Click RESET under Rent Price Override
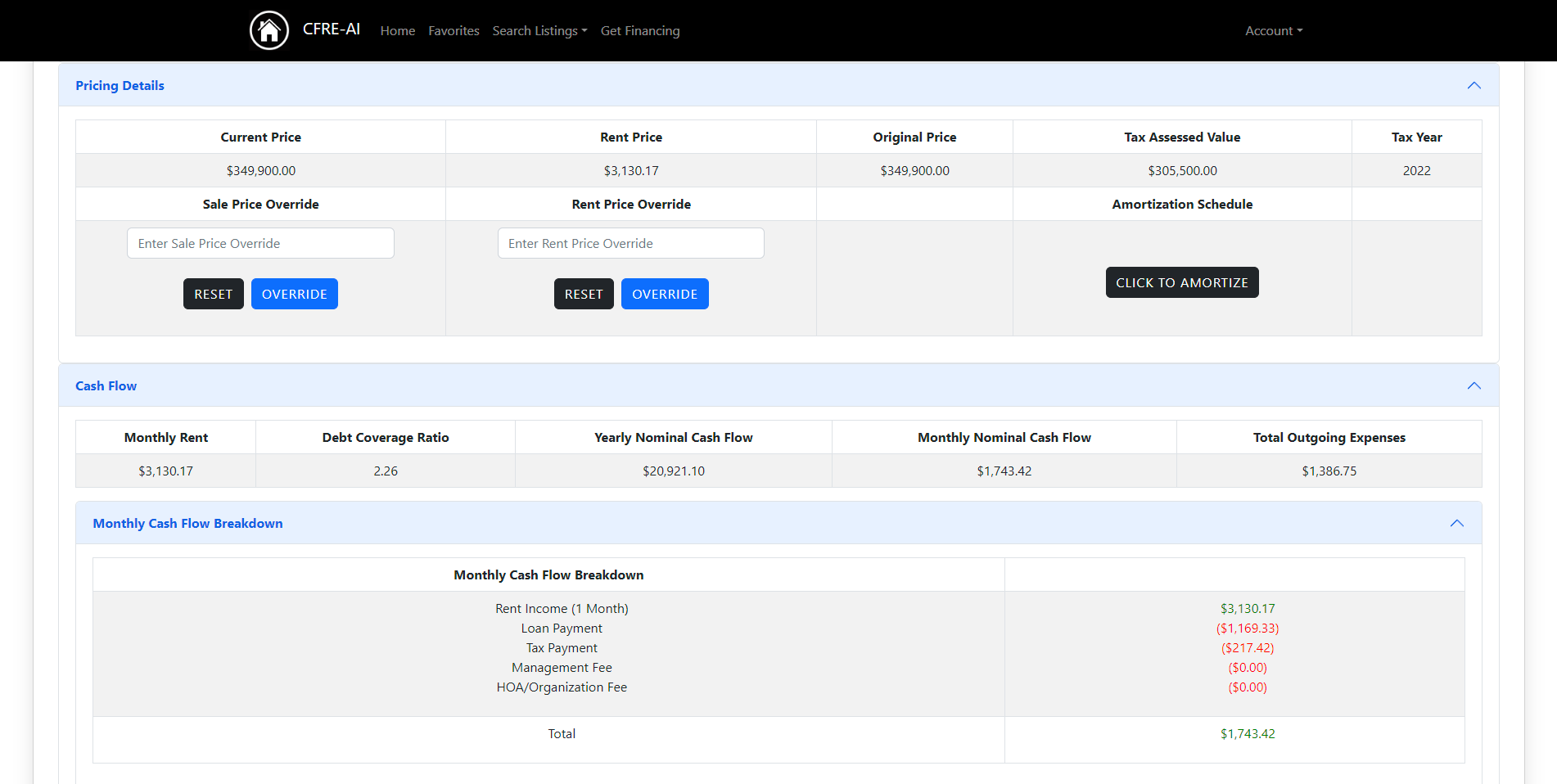This screenshot has width=1557, height=784. (x=584, y=294)
